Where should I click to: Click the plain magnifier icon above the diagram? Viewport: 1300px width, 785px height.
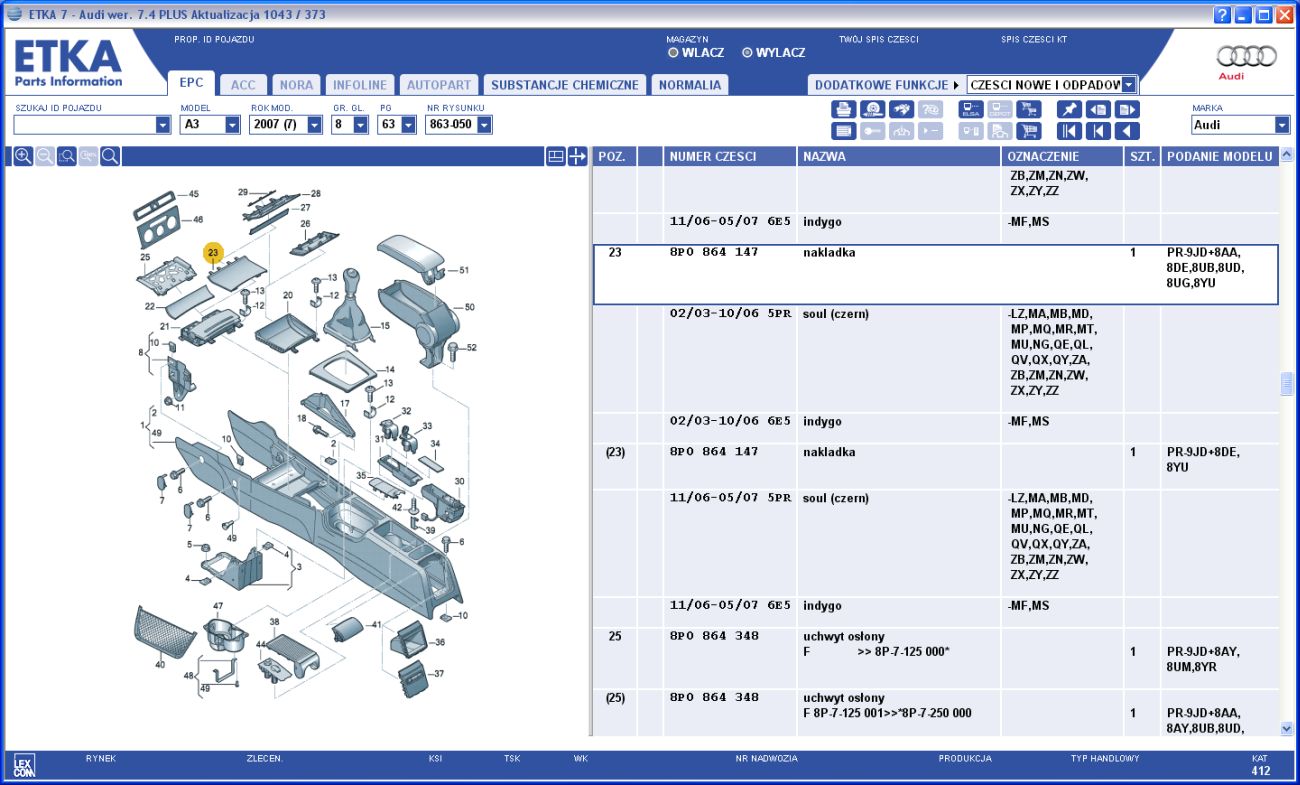(111, 156)
